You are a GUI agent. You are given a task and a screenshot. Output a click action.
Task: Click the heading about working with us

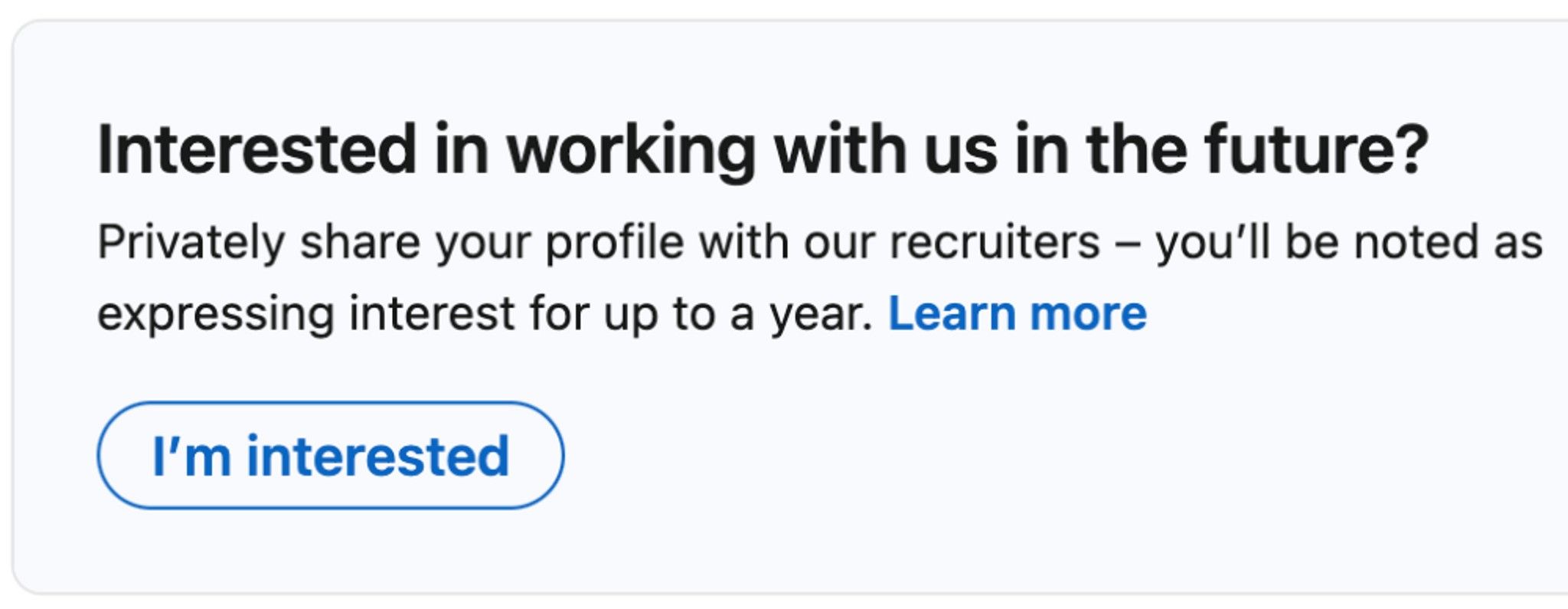(763, 149)
